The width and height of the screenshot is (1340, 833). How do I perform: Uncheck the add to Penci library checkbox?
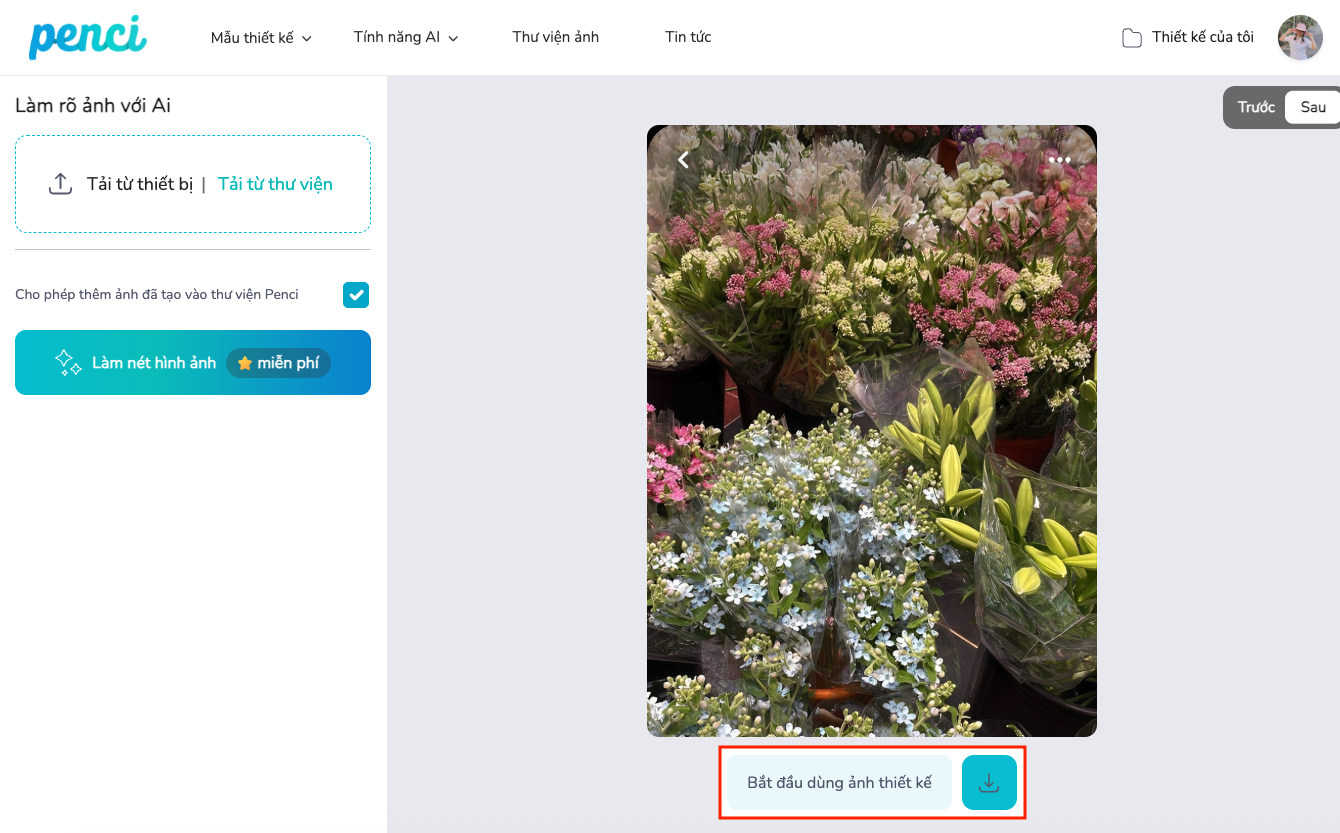tap(356, 295)
